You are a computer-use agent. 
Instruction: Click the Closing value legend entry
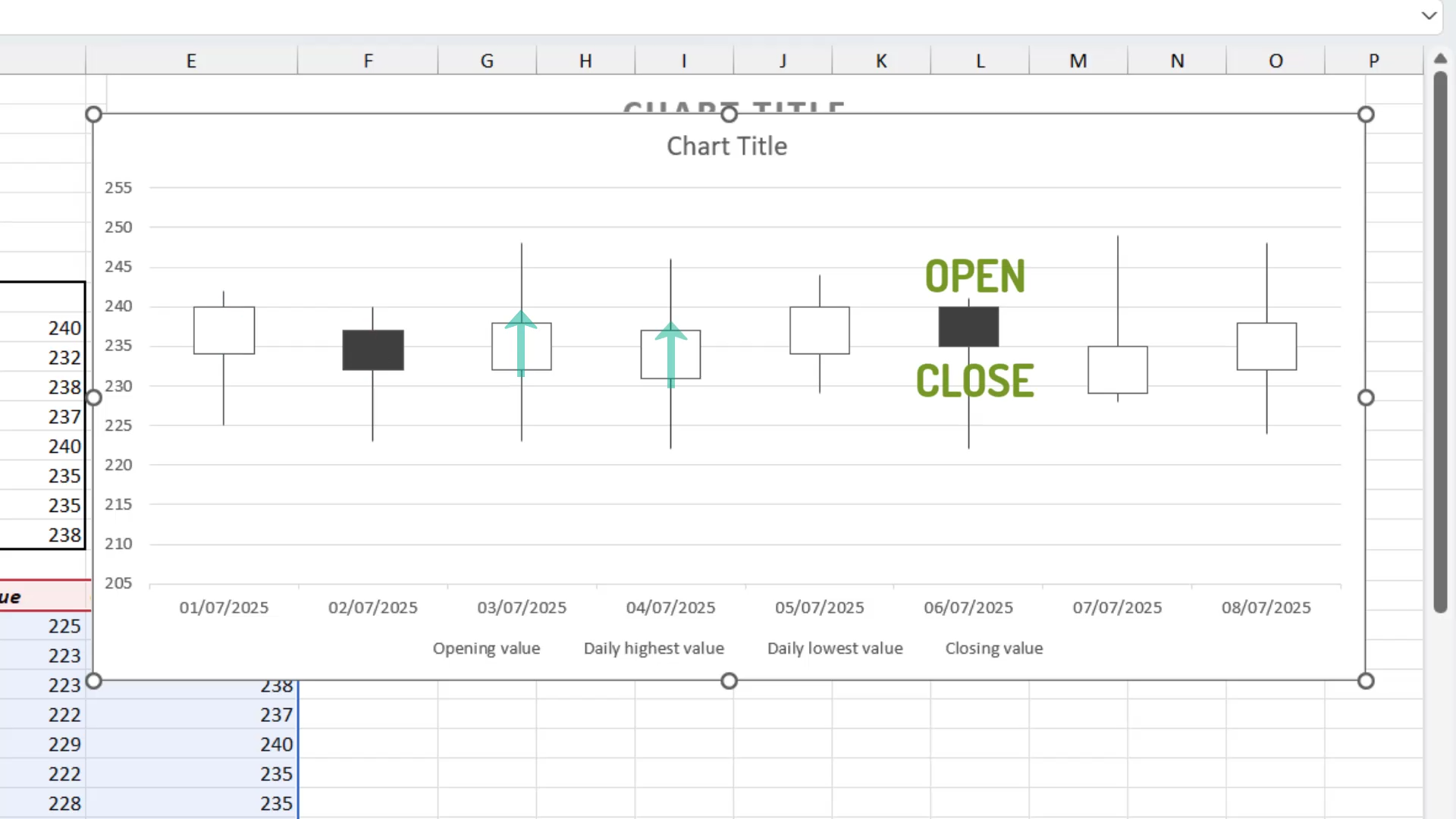coord(993,648)
